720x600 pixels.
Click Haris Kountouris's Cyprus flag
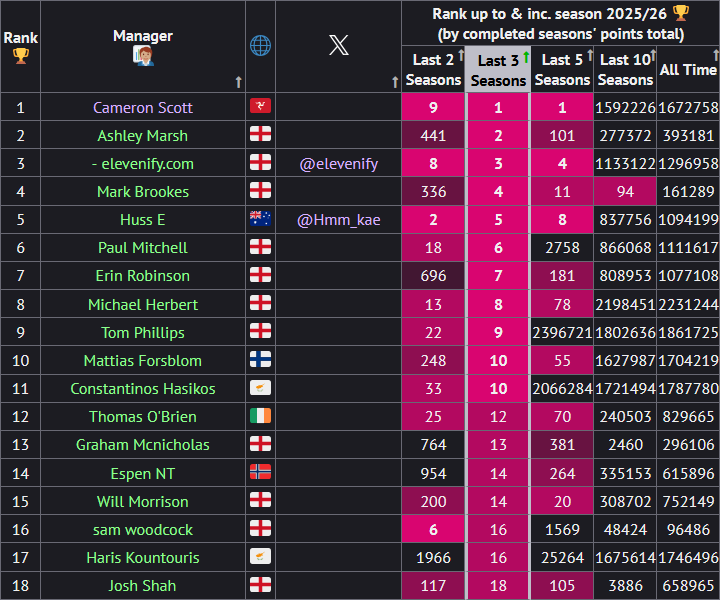tap(260, 556)
